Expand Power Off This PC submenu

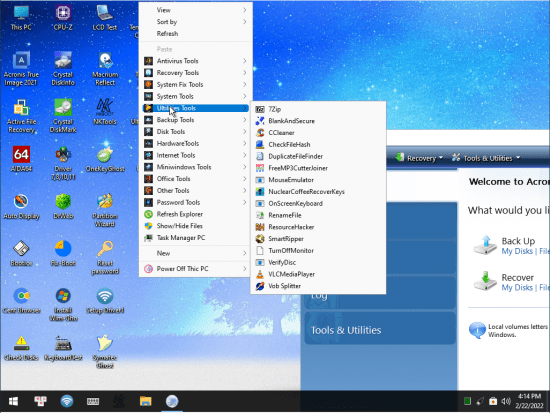pyautogui.click(x=195, y=269)
